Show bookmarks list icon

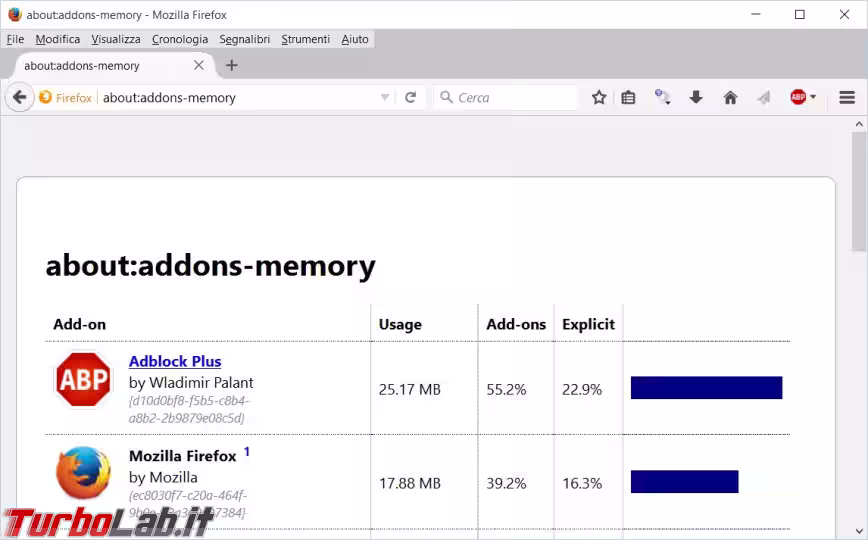(x=628, y=97)
